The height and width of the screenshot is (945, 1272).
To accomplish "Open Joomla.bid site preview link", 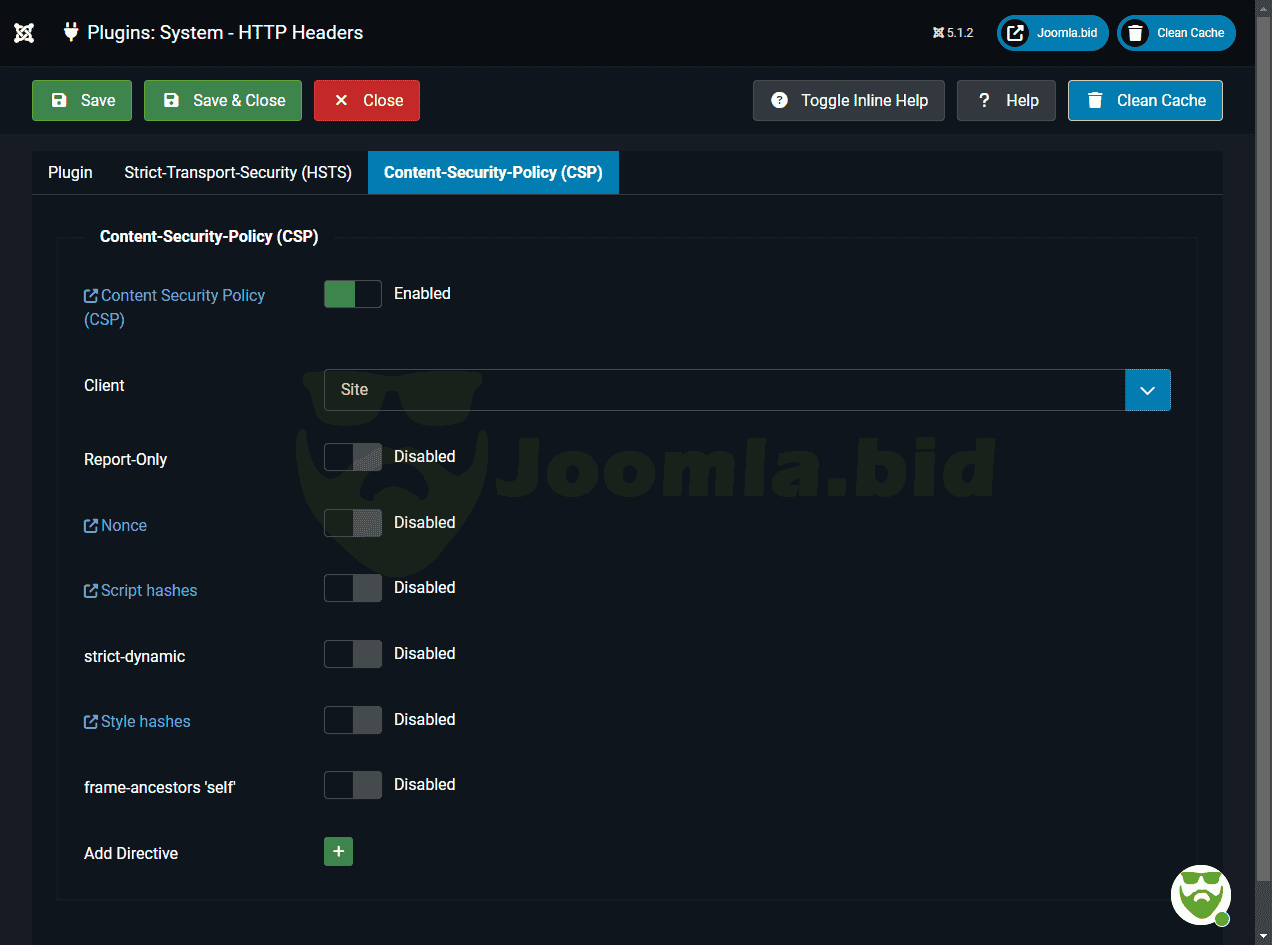I will click(1053, 33).
